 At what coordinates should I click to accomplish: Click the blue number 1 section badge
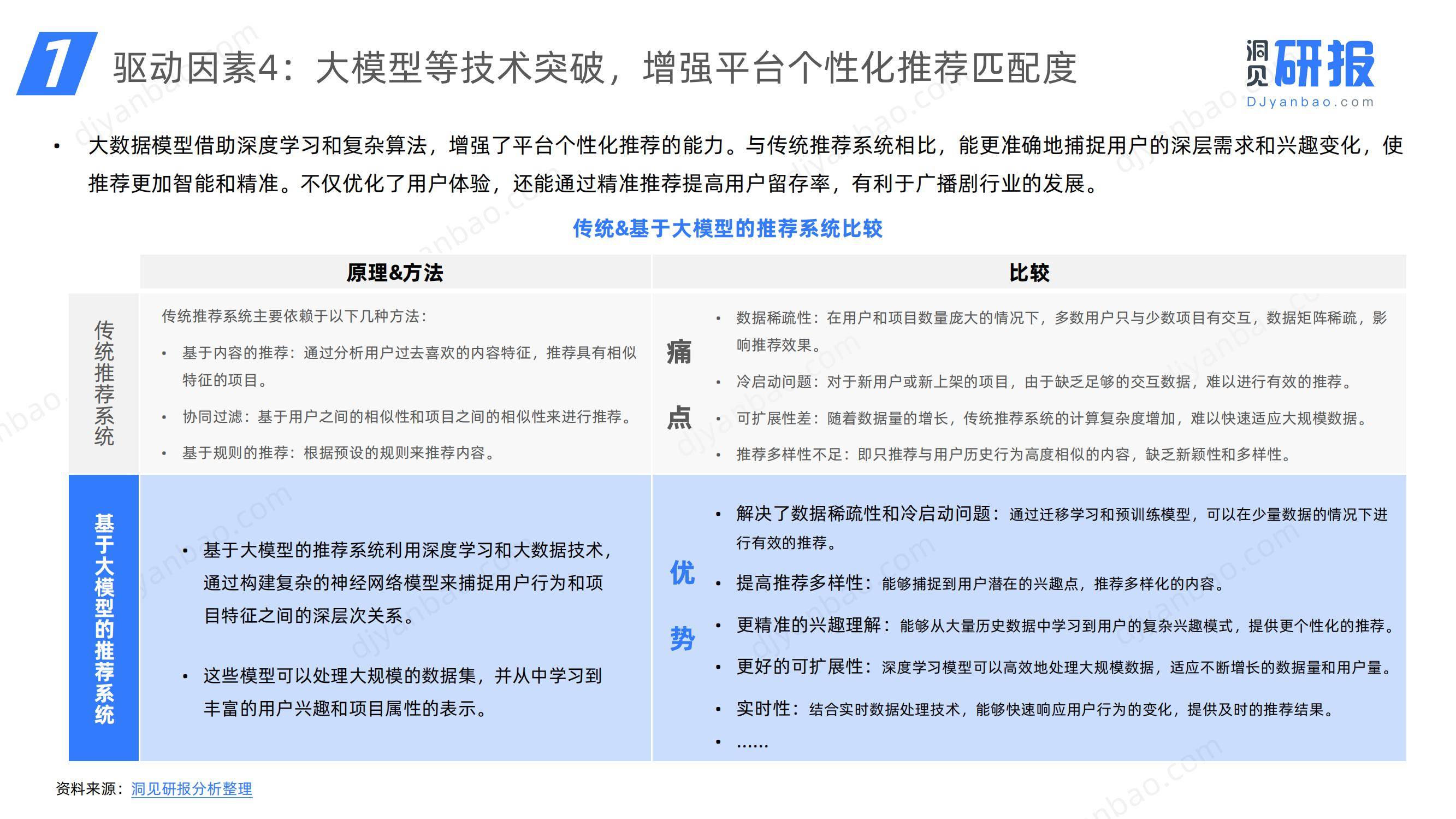(56, 63)
